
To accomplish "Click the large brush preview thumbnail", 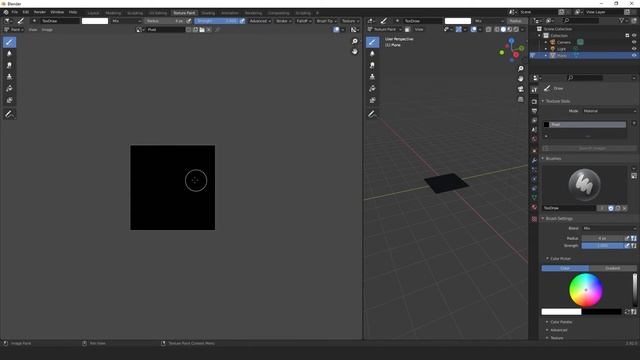I will (584, 185).
